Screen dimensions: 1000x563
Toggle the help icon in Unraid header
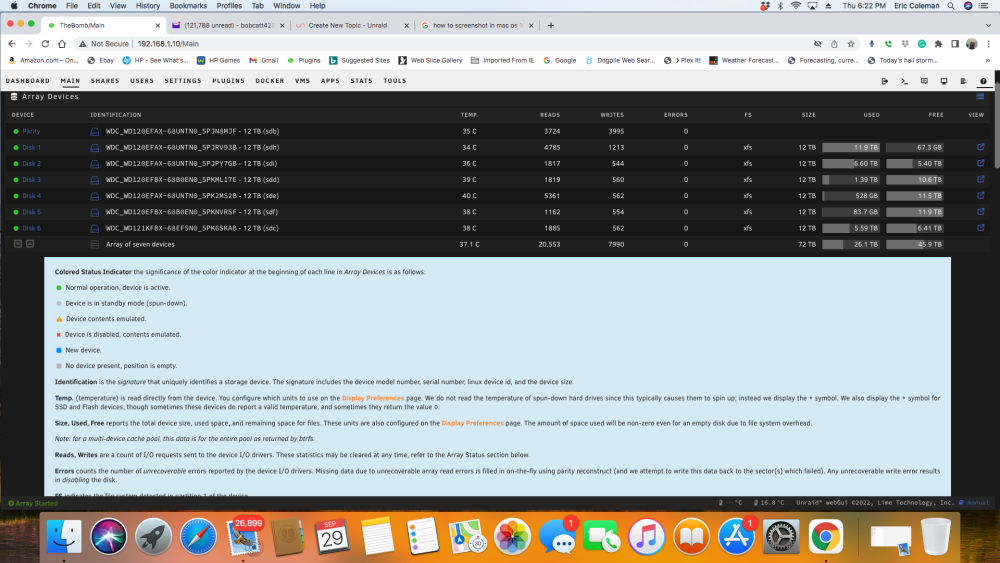(983, 81)
